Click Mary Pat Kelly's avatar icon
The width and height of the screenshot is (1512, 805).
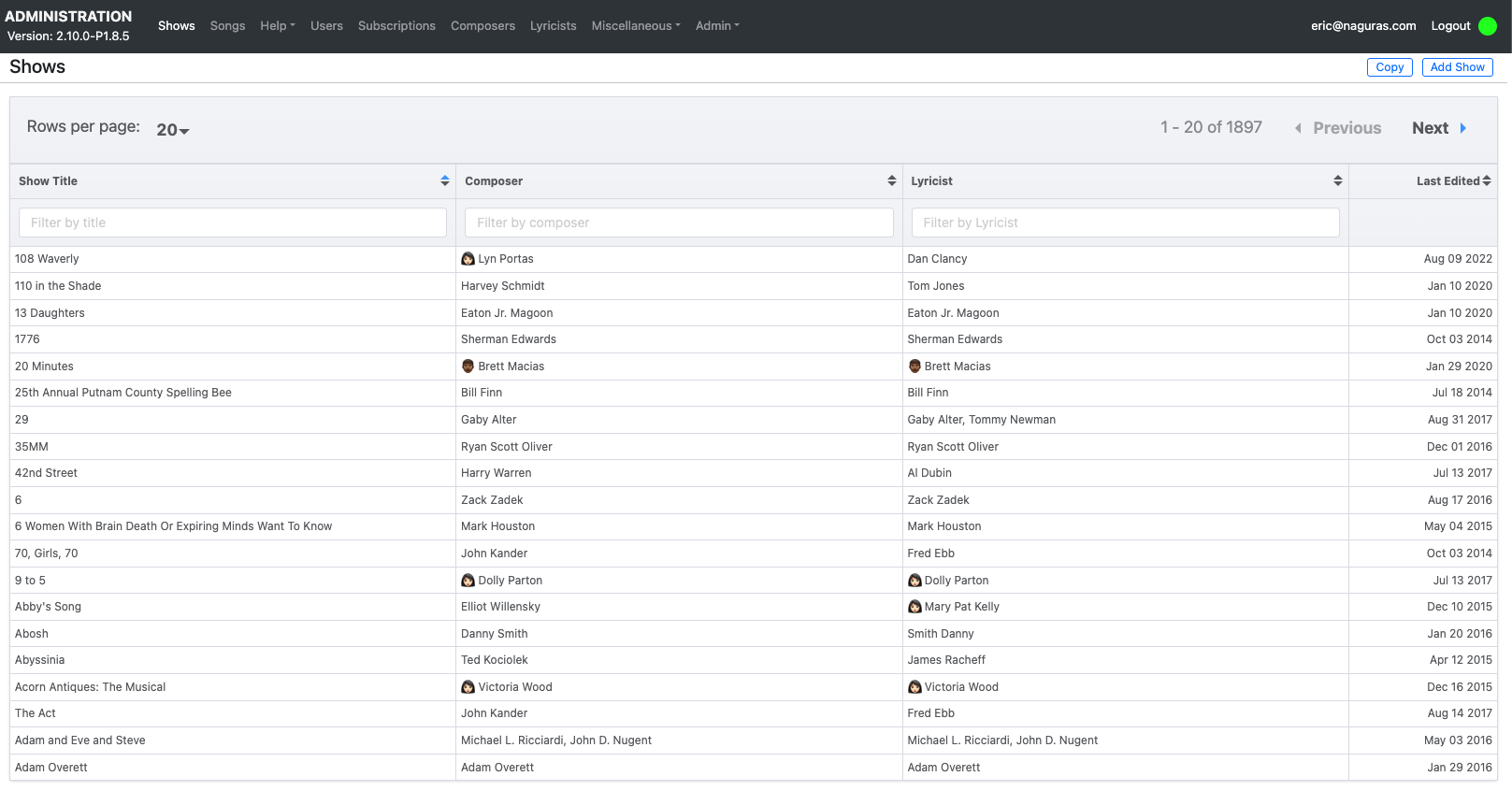(x=914, y=607)
